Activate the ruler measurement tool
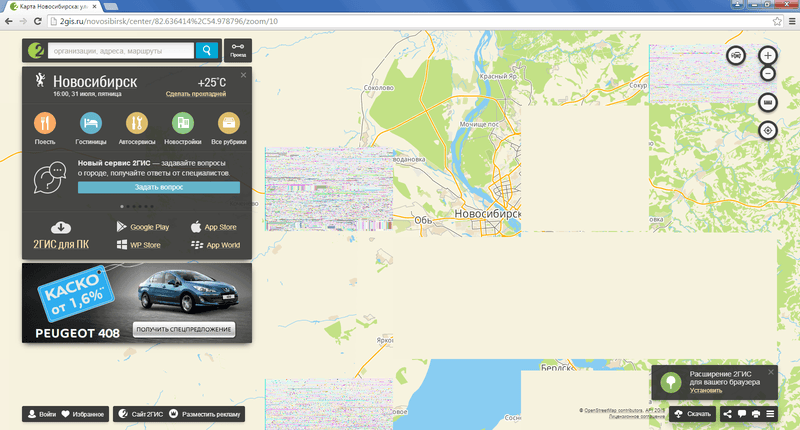The height and width of the screenshot is (430, 800). coord(767,102)
